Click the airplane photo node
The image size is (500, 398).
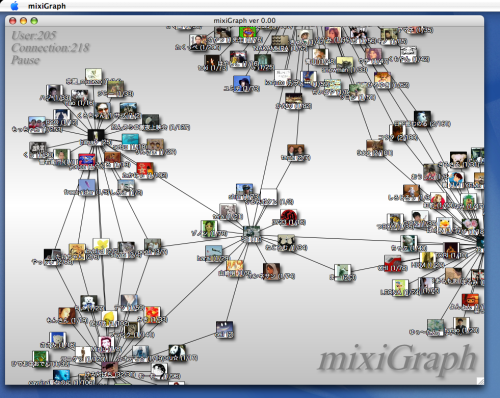(214, 253)
